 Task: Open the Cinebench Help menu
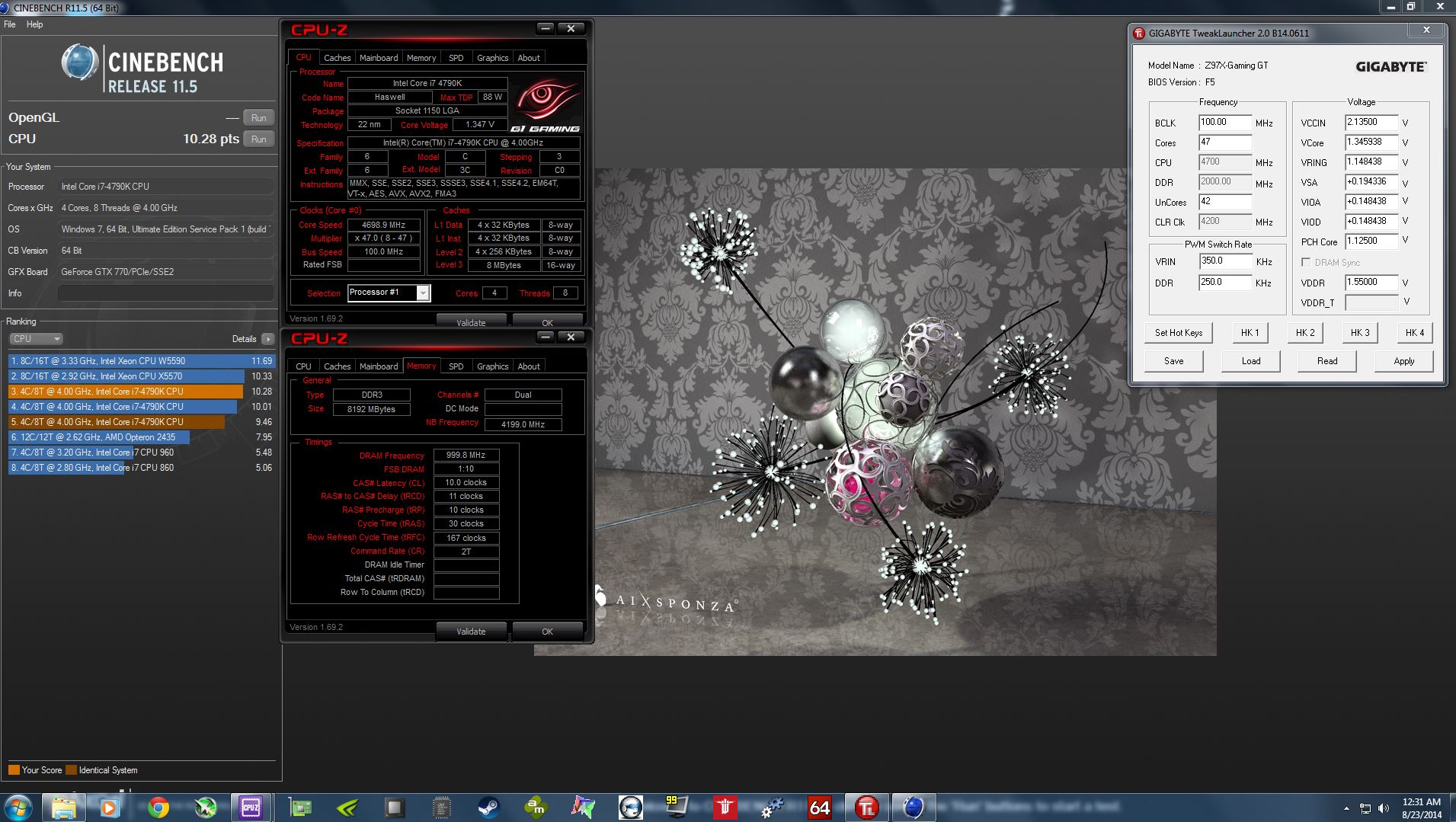tap(35, 24)
